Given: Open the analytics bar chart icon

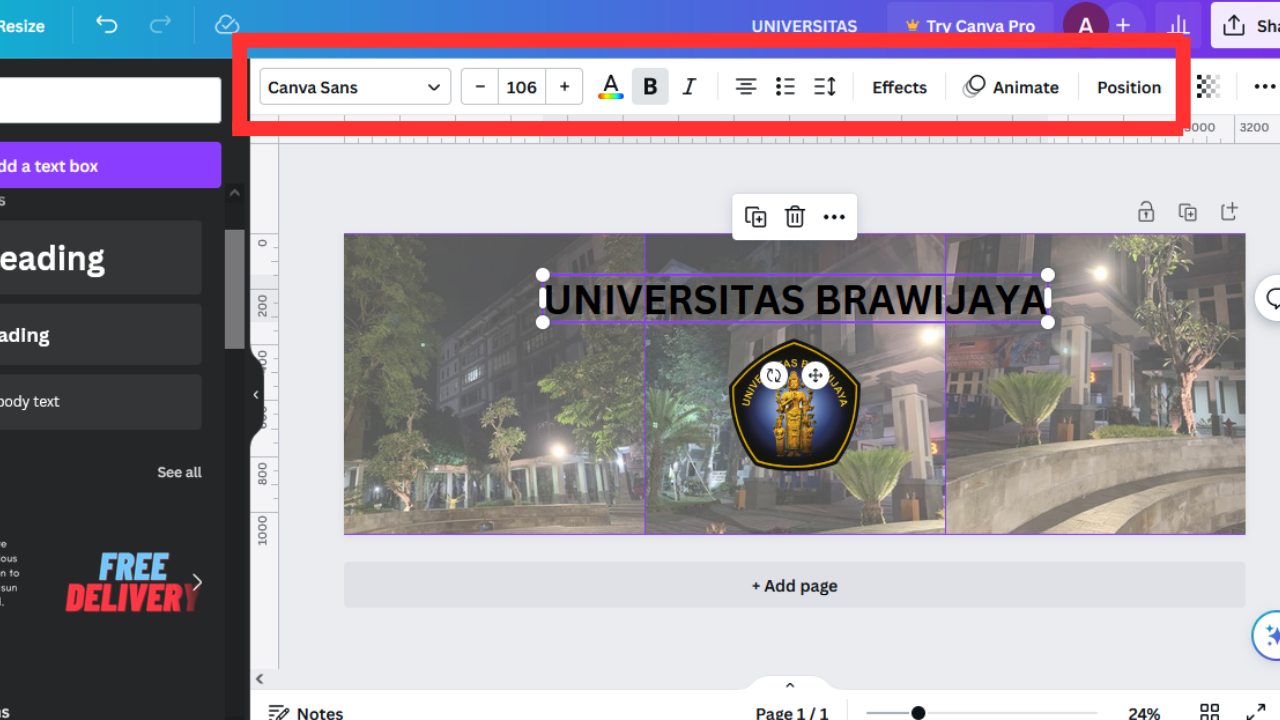Looking at the screenshot, I should [1179, 26].
